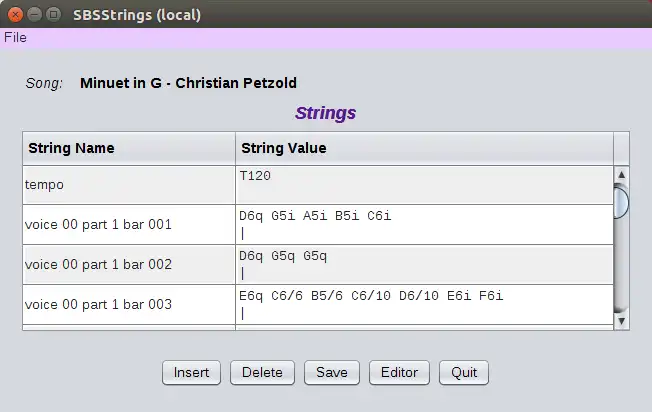Save the strings with Save button
This screenshot has height=412, width=652.
tap(331, 372)
